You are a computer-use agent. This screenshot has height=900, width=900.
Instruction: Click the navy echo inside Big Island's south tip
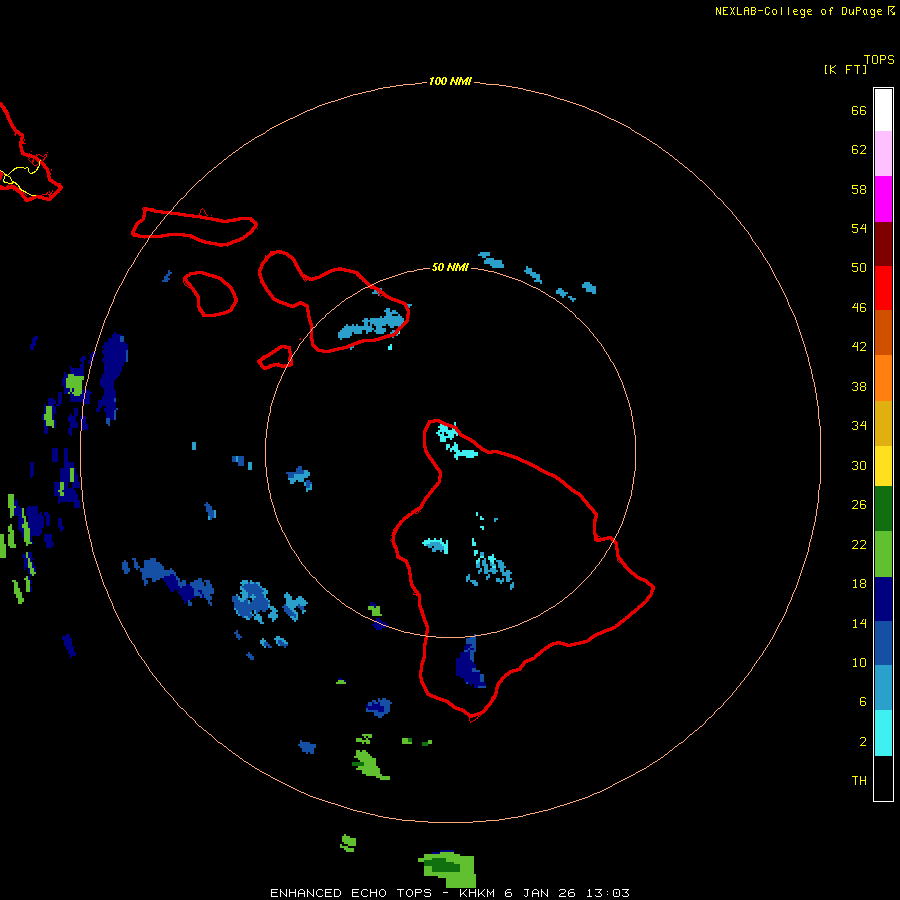471,663
